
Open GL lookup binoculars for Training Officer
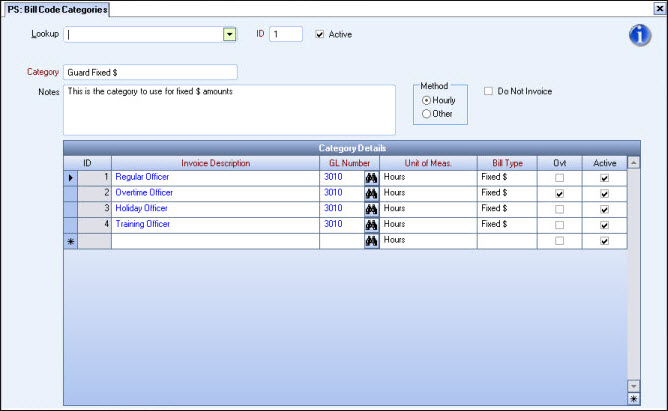pos(371,225)
